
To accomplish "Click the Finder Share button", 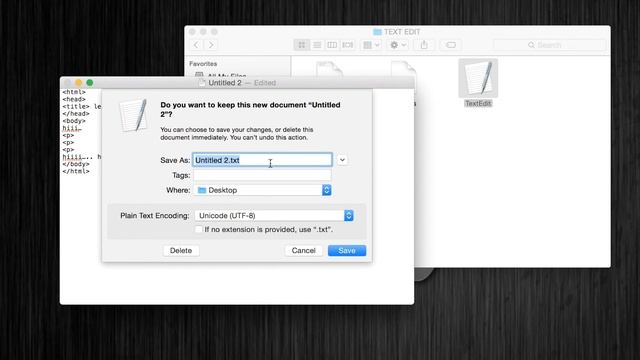I will (x=424, y=45).
